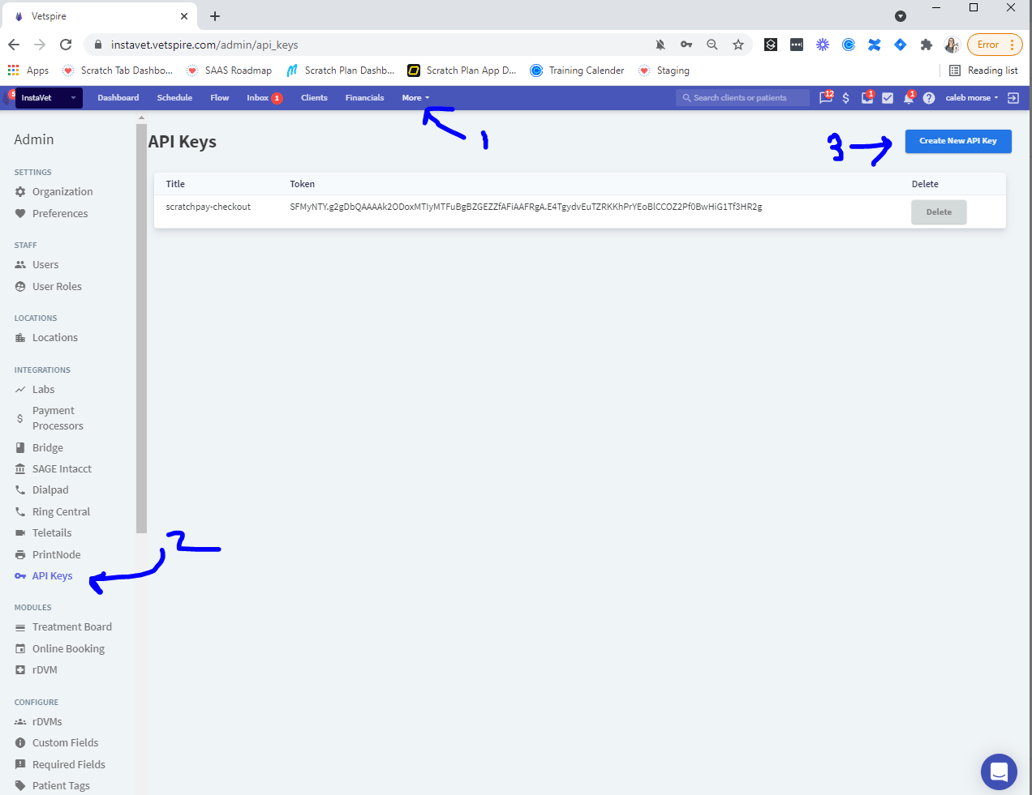Click the sign-out arrow icon far right of navbar
The width and height of the screenshot is (1032, 795).
[1013, 97]
